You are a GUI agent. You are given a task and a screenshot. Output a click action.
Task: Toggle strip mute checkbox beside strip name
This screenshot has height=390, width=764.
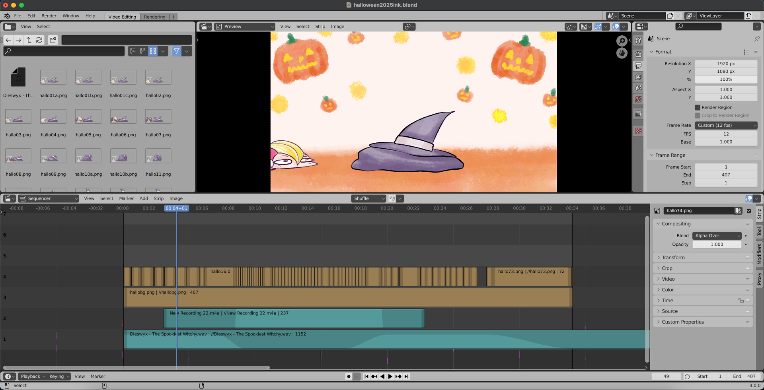point(749,211)
